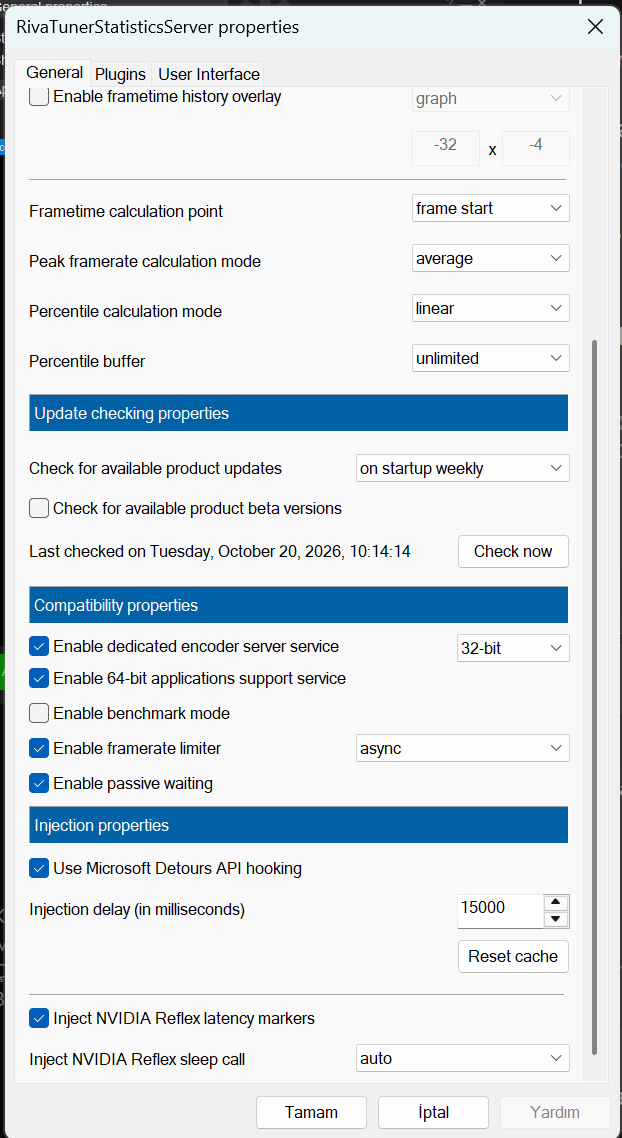Open the encoder server 32-bit dropdown
Viewport: 622px width, 1138px height.
tap(513, 648)
